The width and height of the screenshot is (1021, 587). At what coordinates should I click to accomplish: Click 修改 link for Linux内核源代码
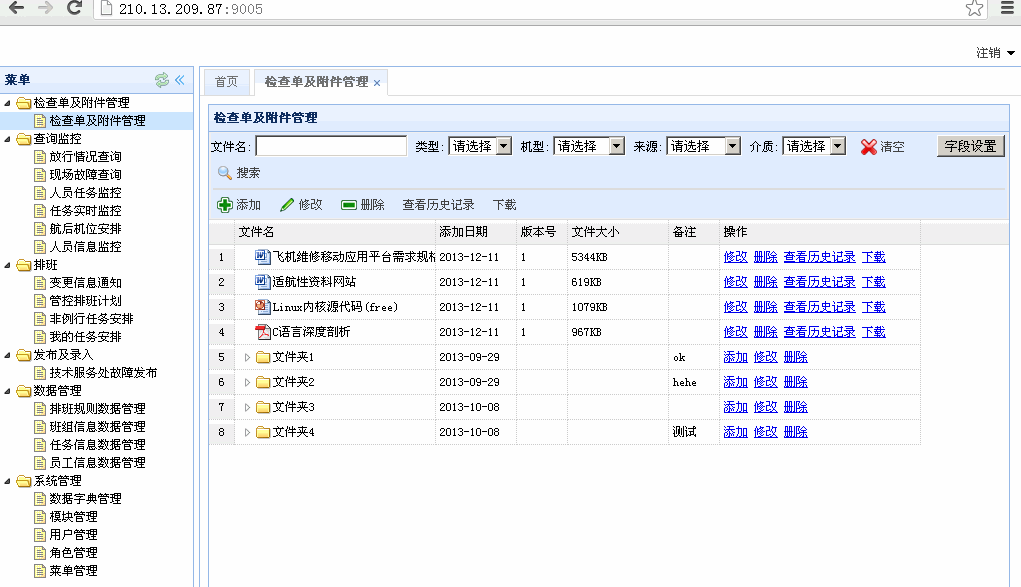click(x=735, y=306)
